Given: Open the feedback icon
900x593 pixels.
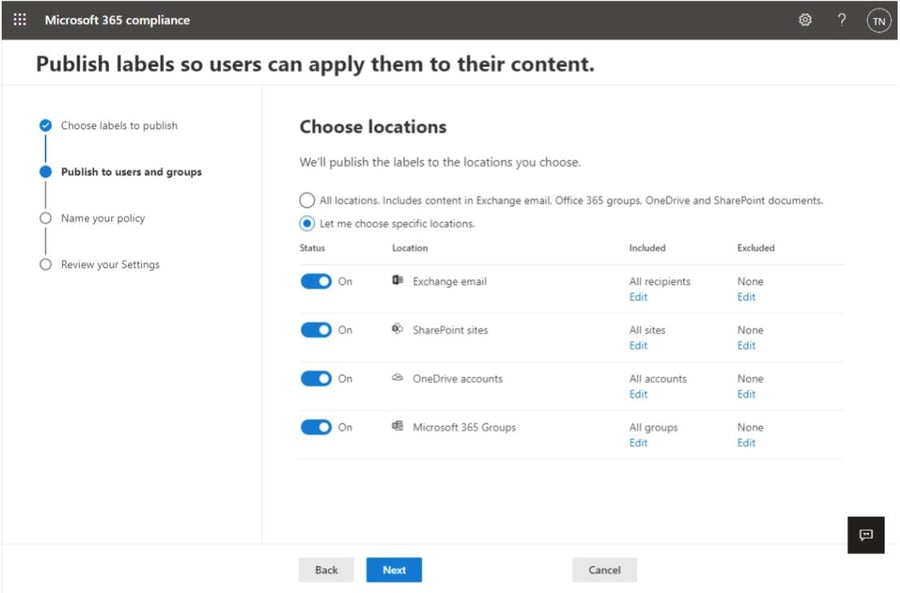Looking at the screenshot, I should 865,534.
